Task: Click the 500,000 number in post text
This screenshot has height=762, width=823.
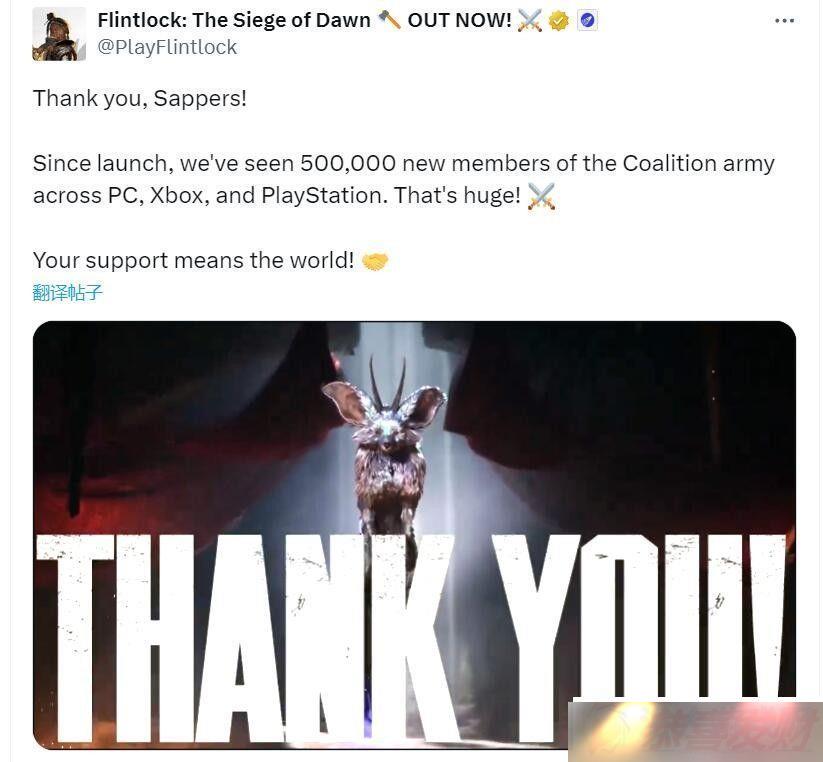Action: [x=347, y=163]
